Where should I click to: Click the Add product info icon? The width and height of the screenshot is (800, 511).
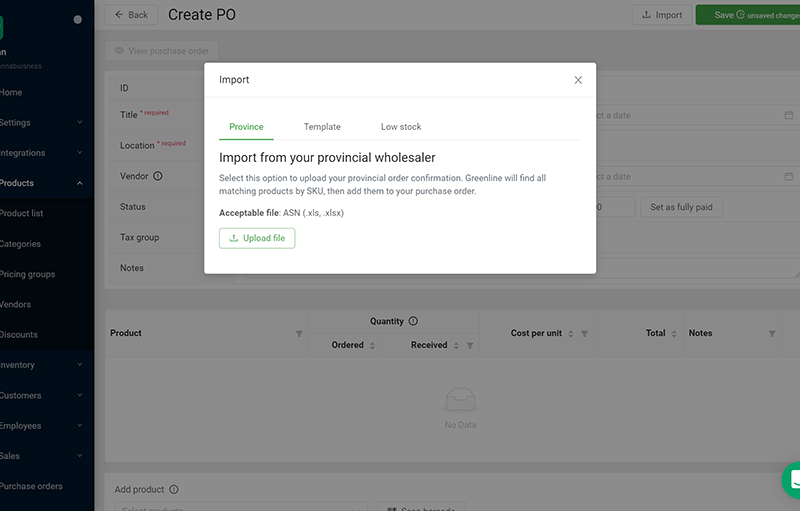(173, 489)
